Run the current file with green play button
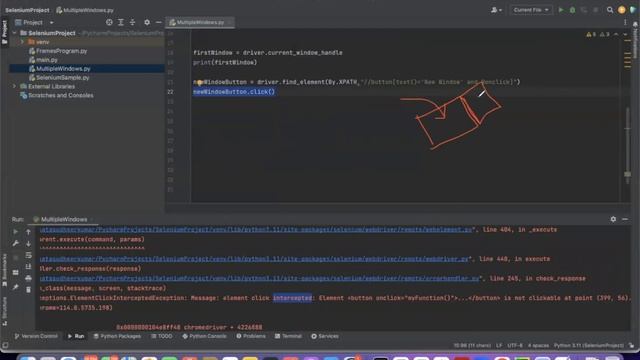Viewport: 640px width, 360px height. (x=561, y=10)
